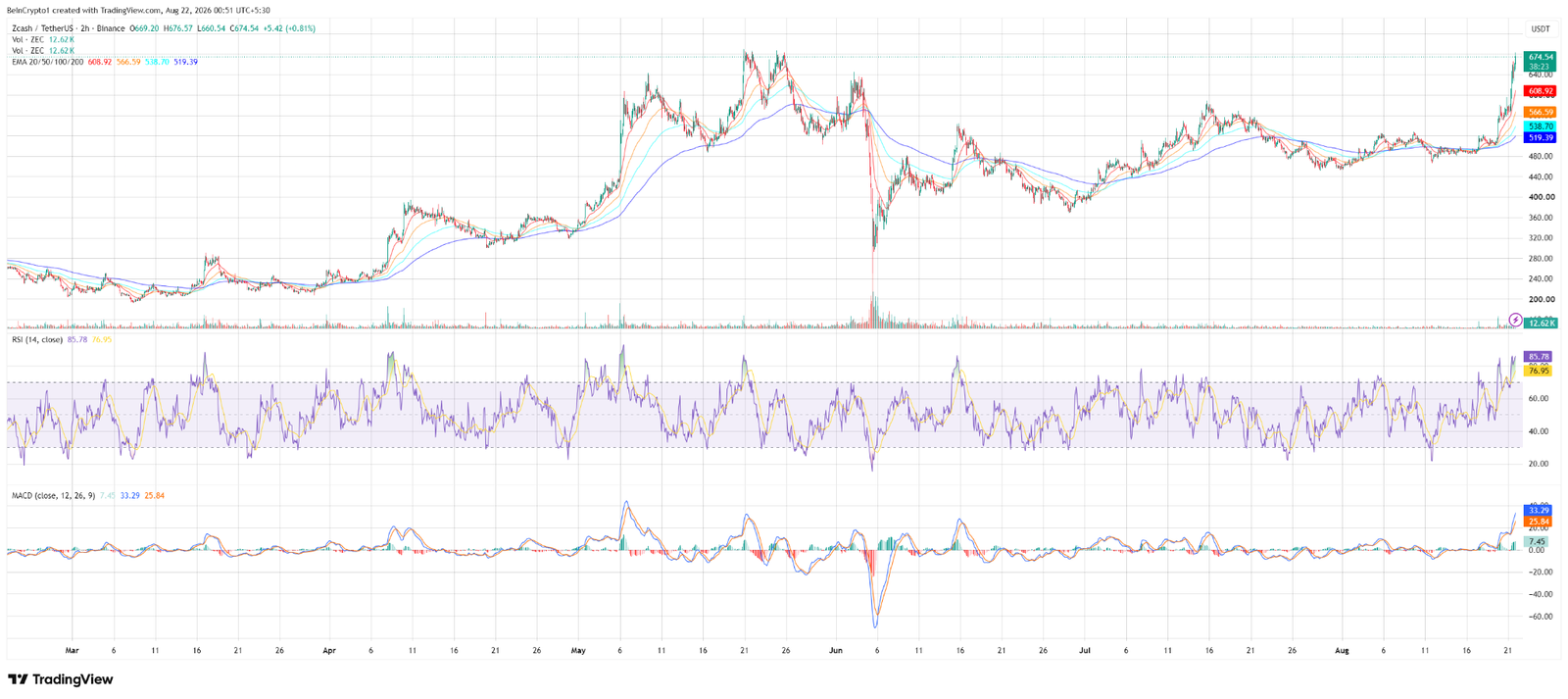Click the MACD (close, 12, 26, 9) label
Image resolution: width=1568 pixels, height=699 pixels.
53,496
